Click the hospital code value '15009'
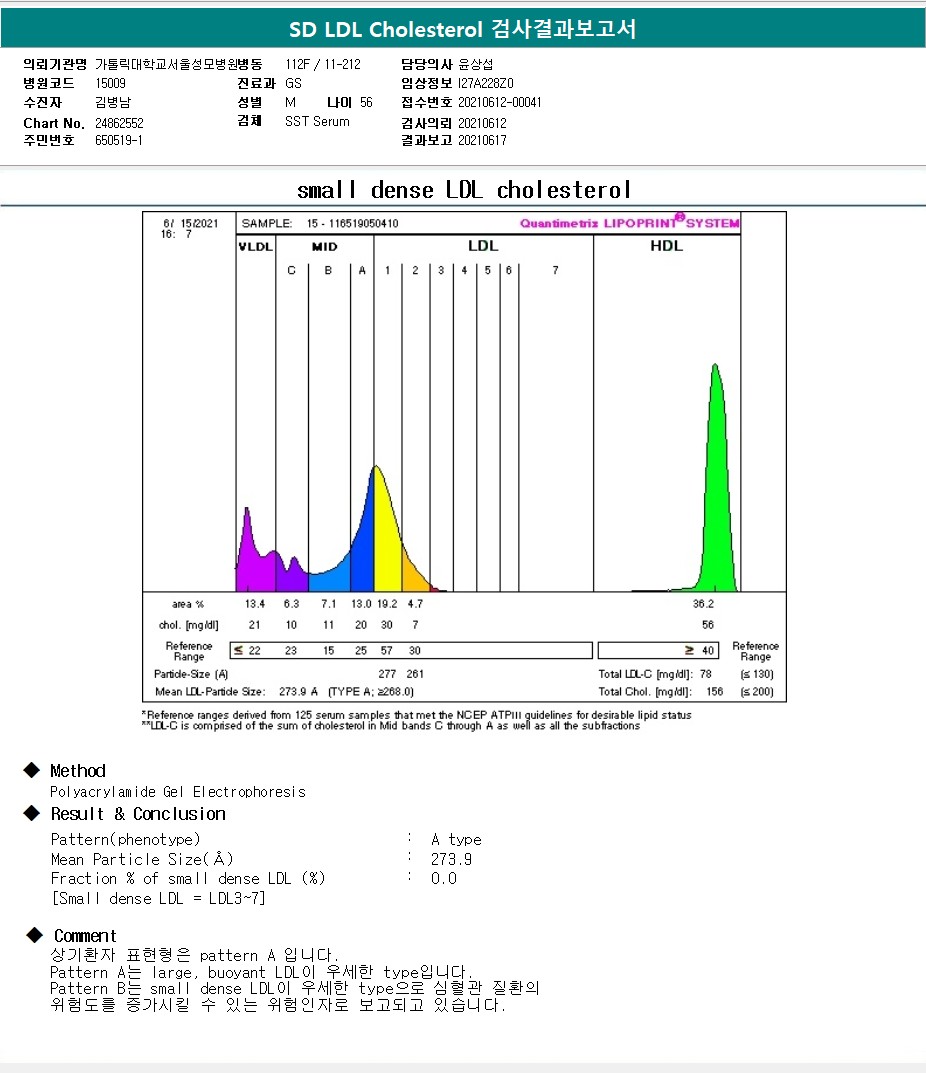 click(110, 83)
